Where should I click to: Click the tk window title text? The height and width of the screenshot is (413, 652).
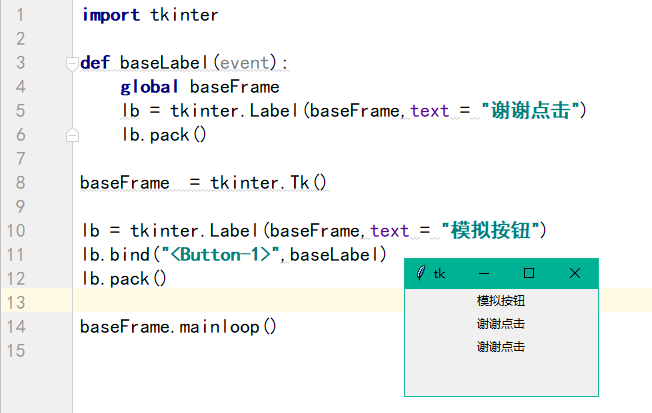[x=439, y=274]
